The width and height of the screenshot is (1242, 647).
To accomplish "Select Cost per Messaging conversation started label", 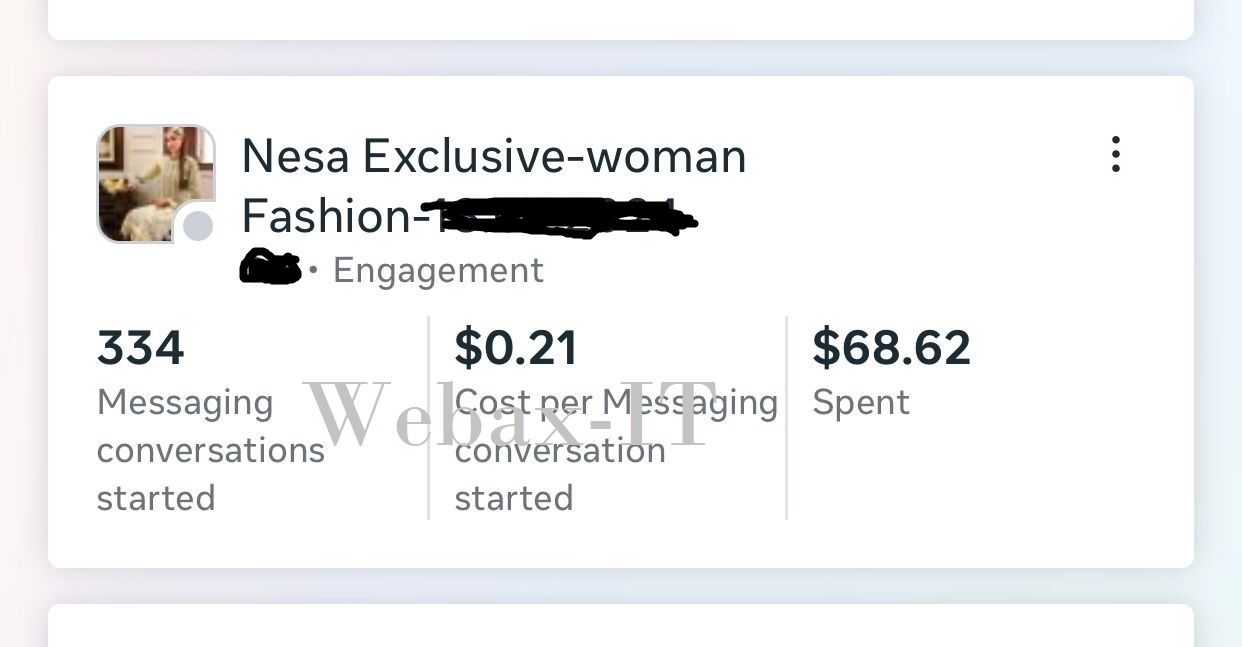I will [616, 450].
